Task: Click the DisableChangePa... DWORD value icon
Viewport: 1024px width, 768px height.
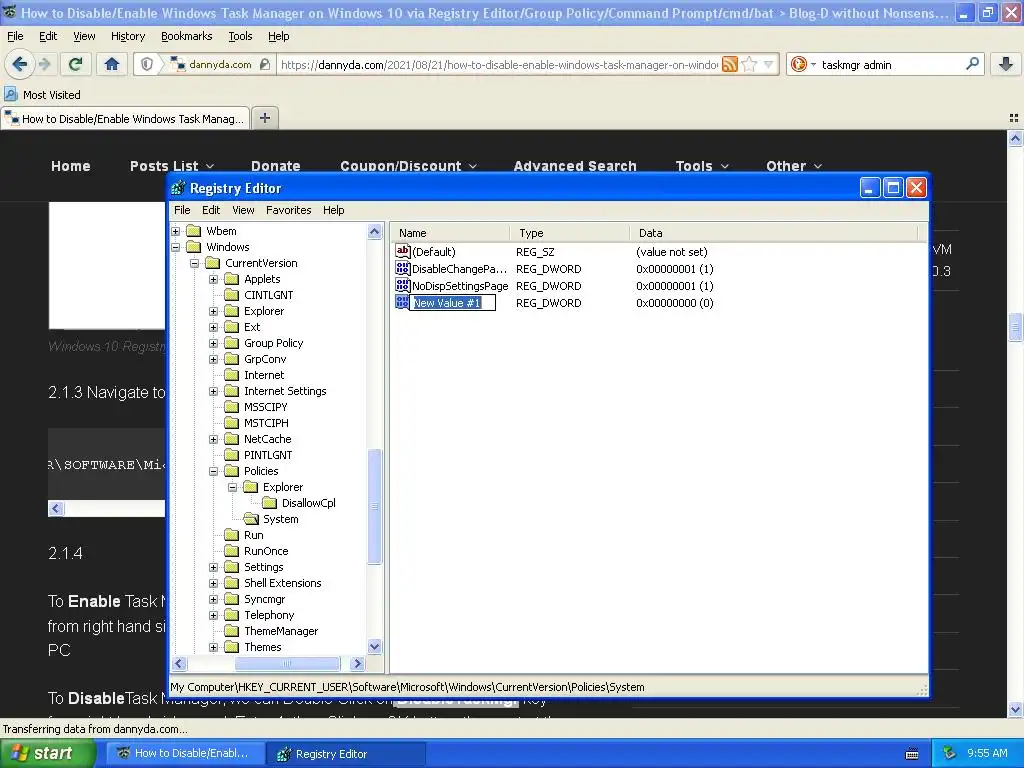Action: click(402, 268)
